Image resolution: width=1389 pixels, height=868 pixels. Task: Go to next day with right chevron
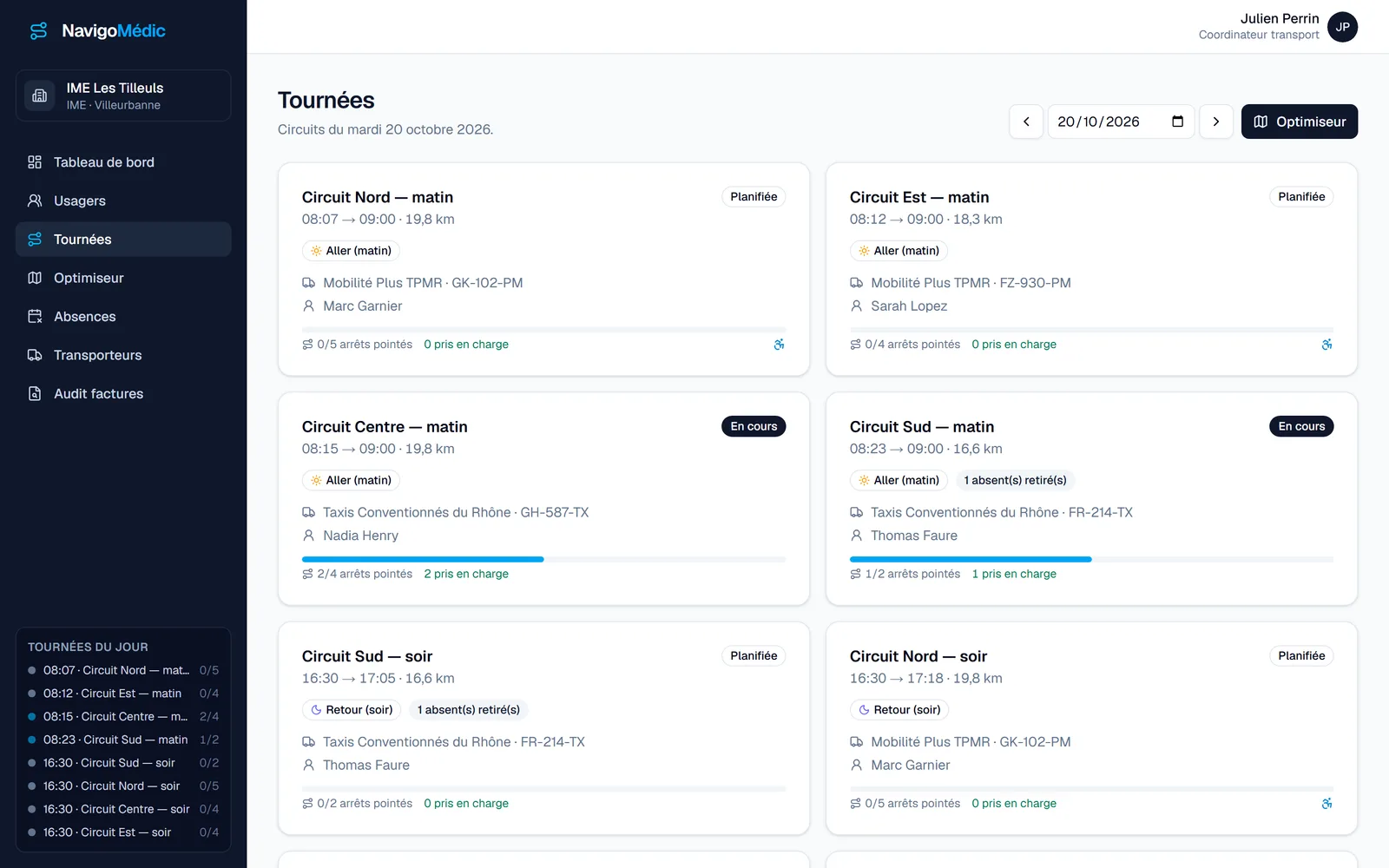pos(1216,122)
